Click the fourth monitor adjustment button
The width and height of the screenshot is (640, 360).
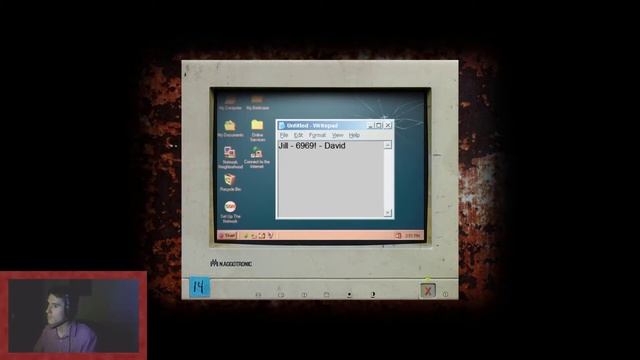327,294
